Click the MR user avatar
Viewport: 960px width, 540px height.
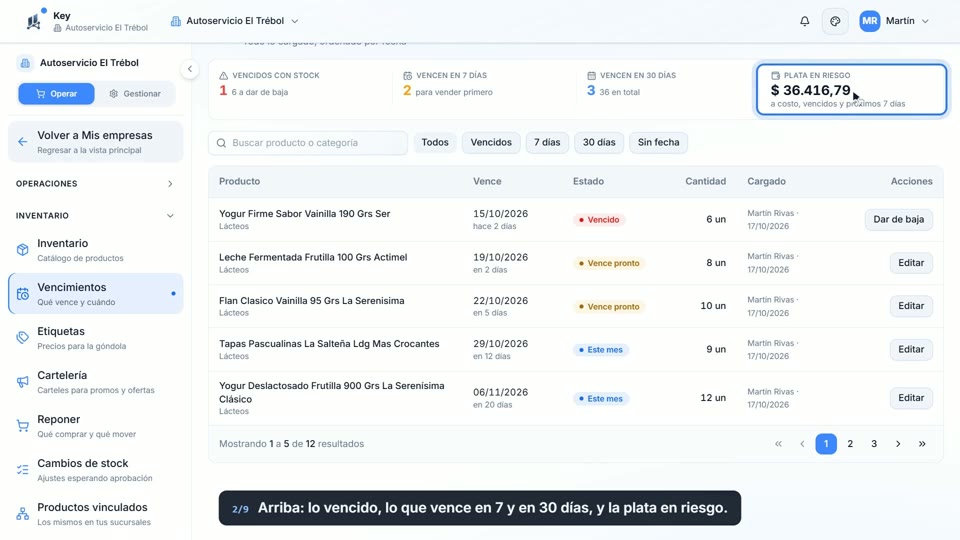click(869, 21)
